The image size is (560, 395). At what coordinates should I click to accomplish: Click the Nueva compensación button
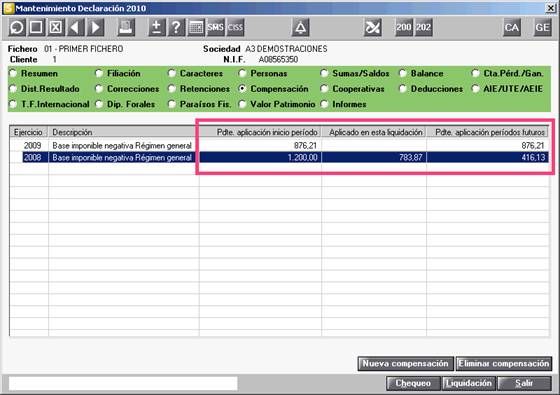click(405, 364)
